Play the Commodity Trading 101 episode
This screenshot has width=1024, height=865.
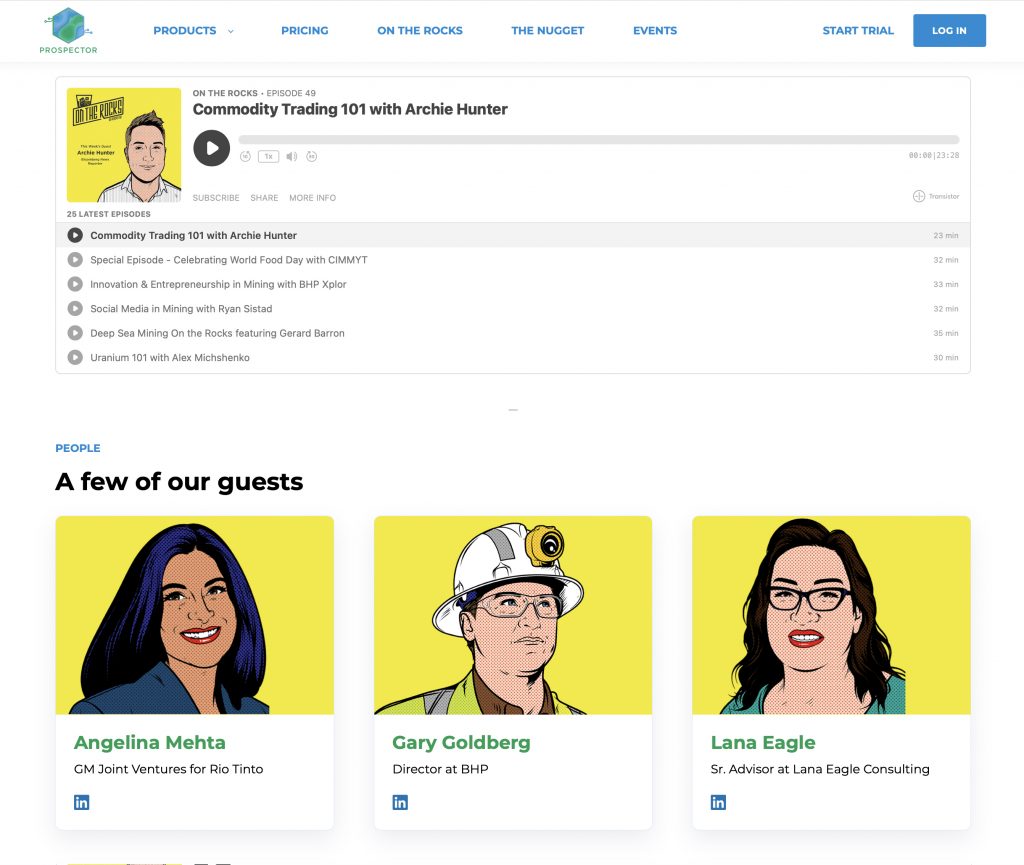pyautogui.click(x=211, y=148)
